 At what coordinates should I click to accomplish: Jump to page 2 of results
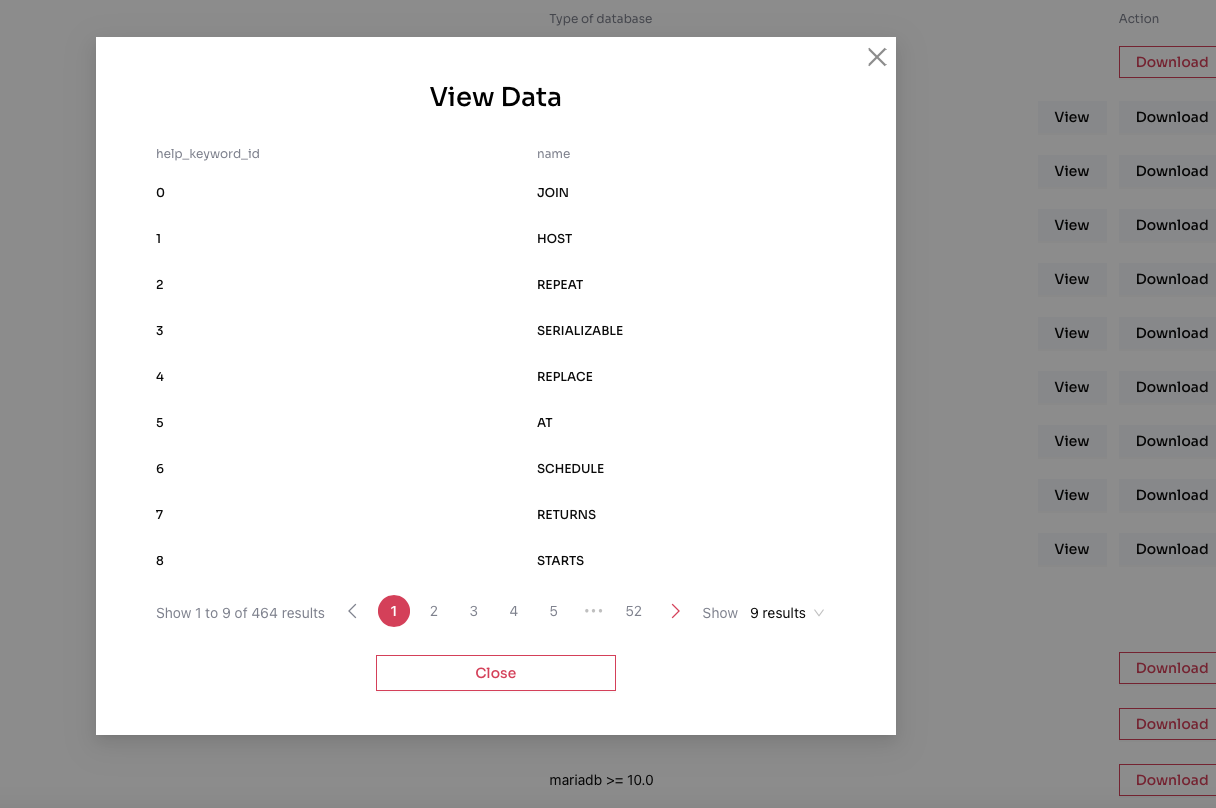pyautogui.click(x=434, y=611)
